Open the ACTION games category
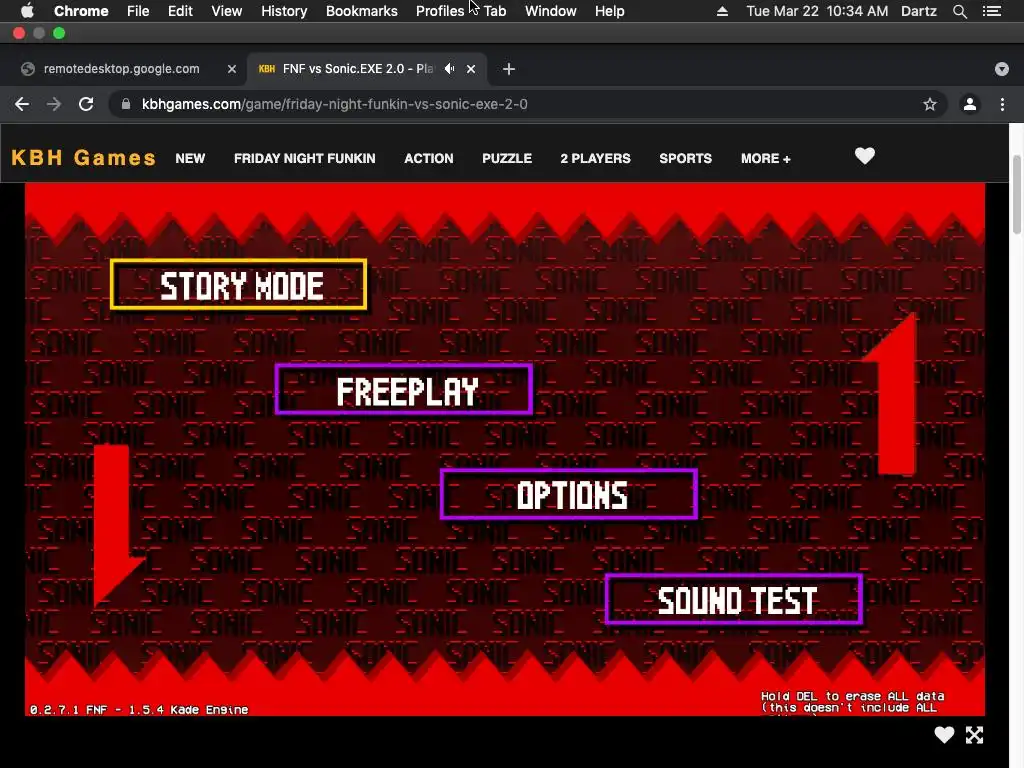 [x=428, y=158]
